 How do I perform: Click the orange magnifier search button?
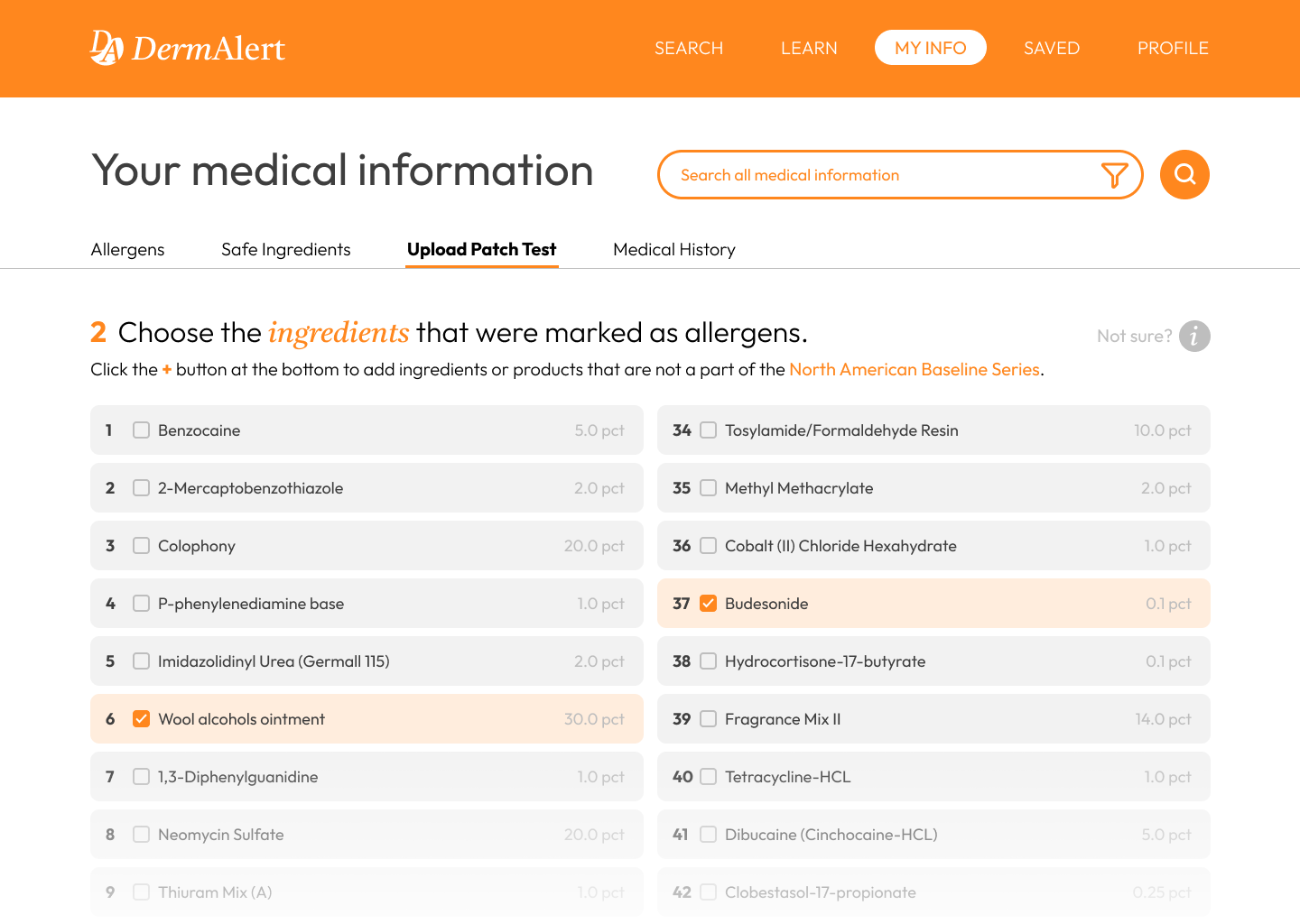1184,174
